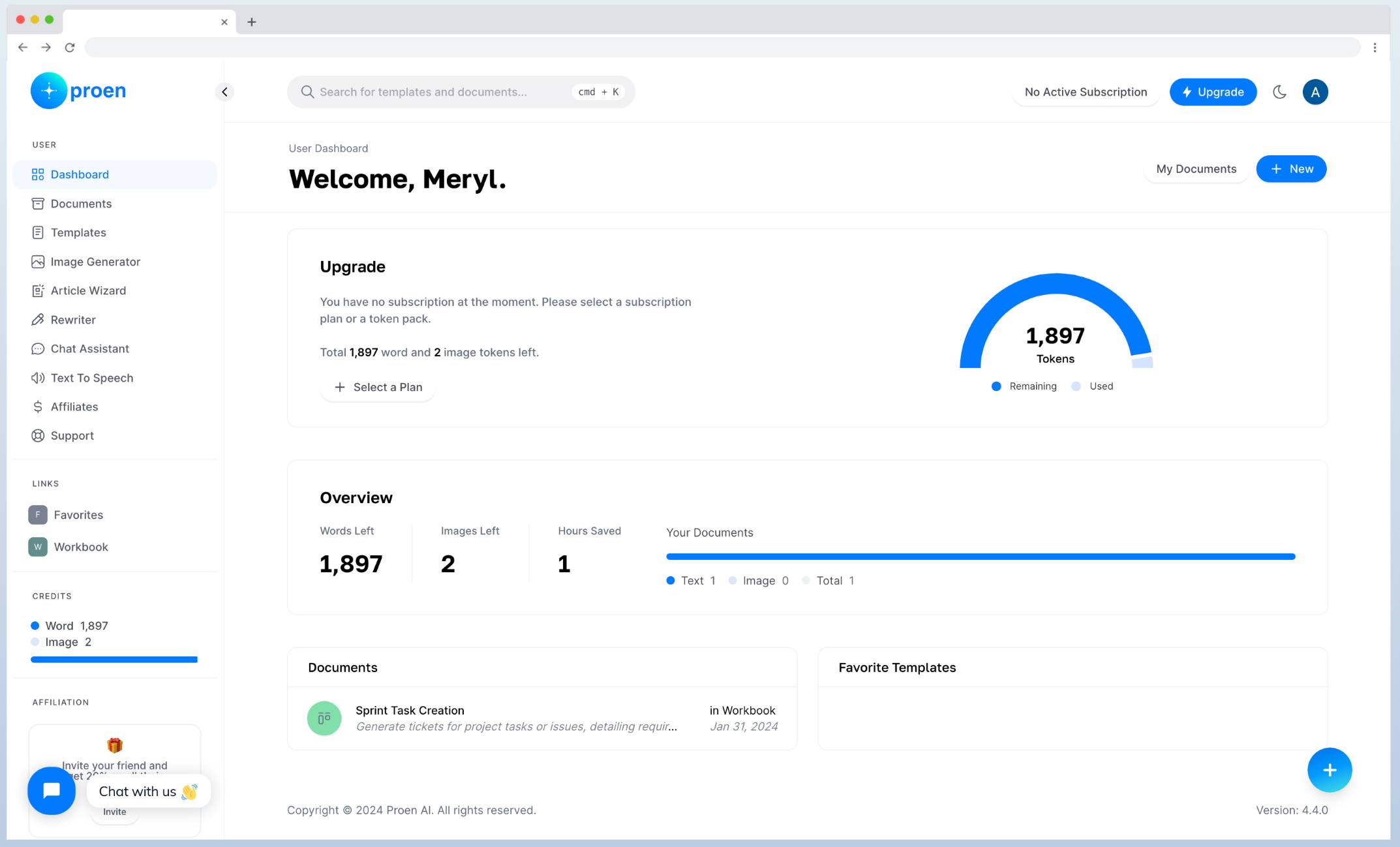1400x847 pixels.
Task: Click the Upgrade button in header
Action: click(x=1213, y=92)
